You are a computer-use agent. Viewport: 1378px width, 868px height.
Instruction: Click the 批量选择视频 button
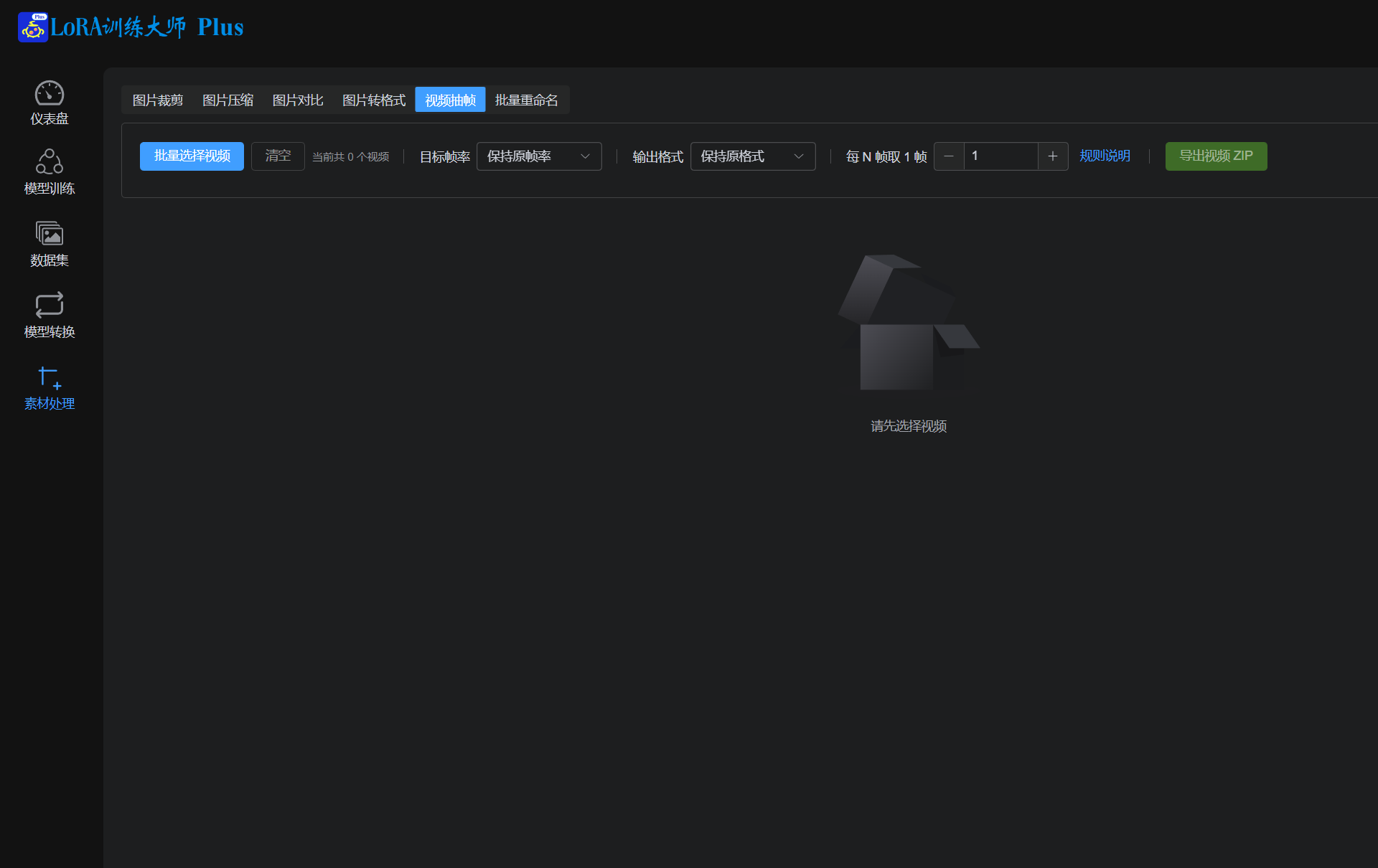click(x=192, y=156)
